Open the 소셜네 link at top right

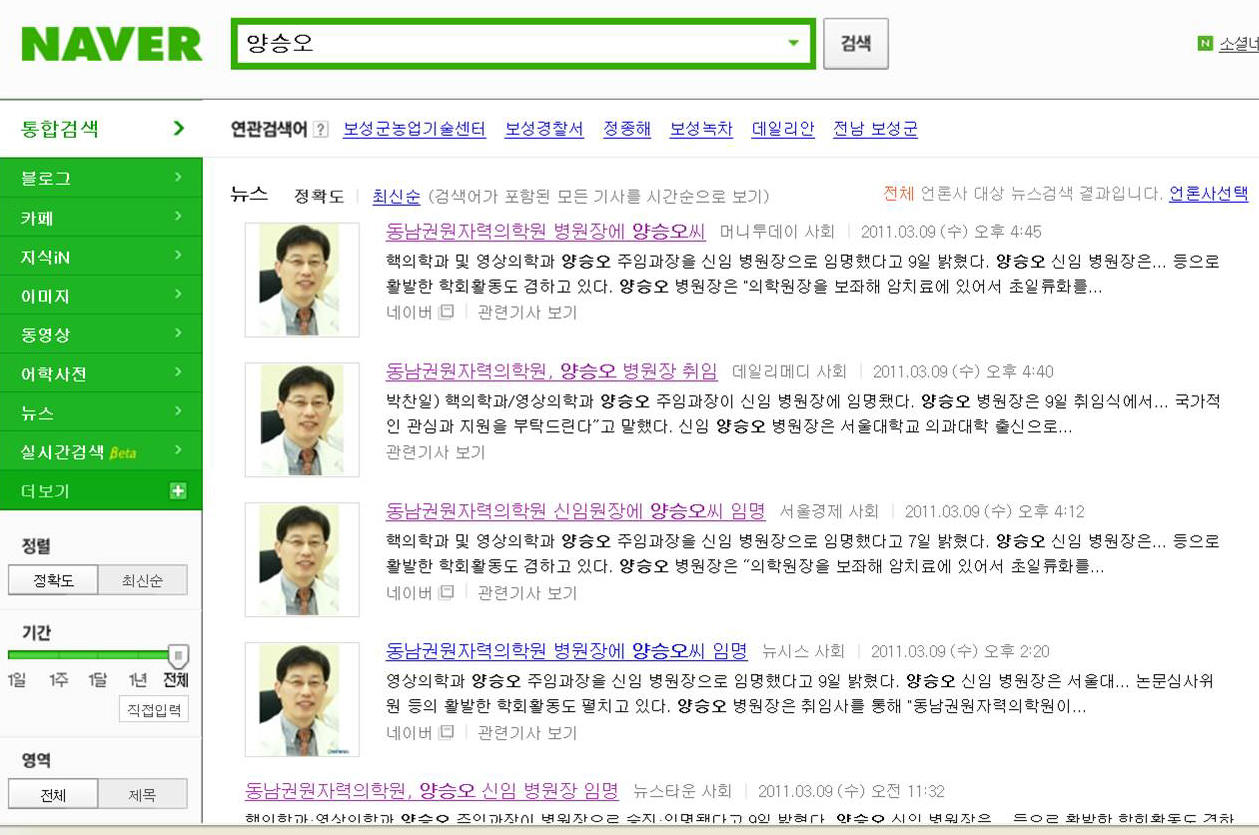coord(1238,44)
